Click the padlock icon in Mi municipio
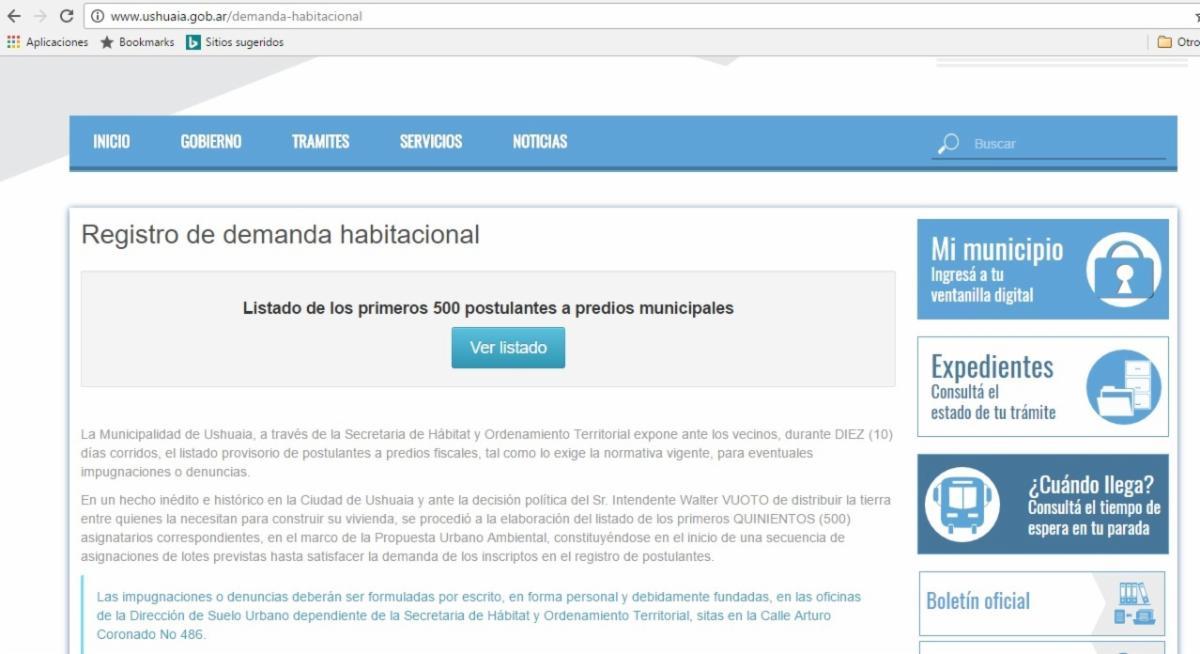The image size is (1200, 654). (x=1124, y=270)
